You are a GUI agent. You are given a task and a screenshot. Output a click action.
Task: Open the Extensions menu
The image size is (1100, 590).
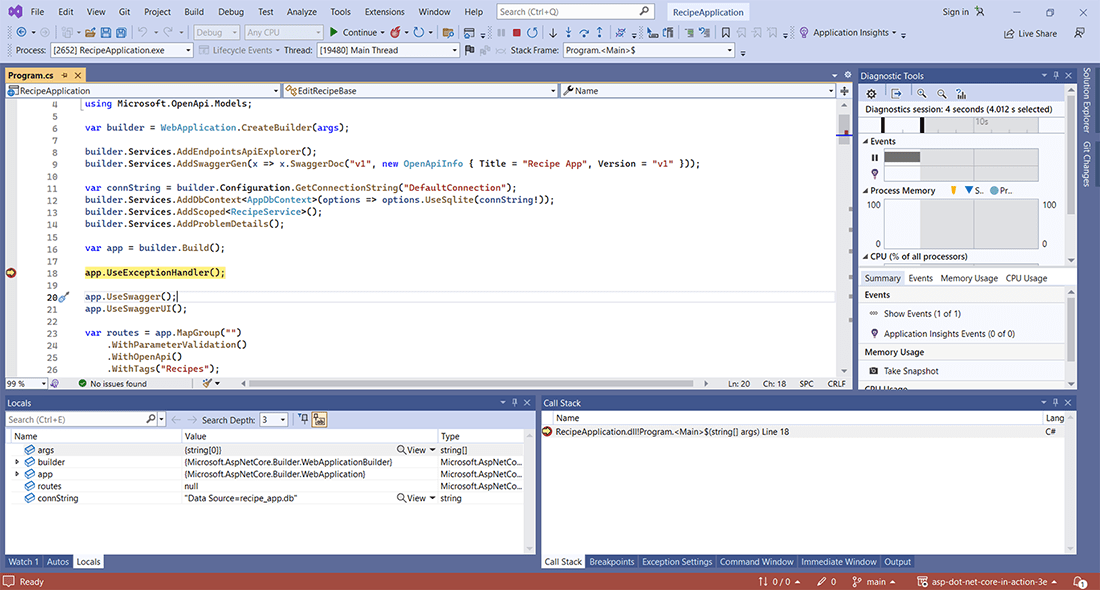384,12
